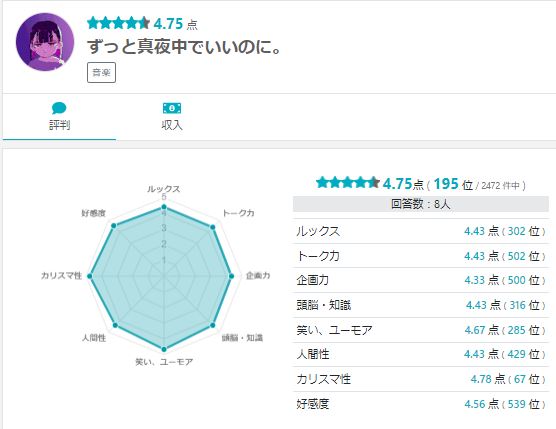This screenshot has width=556, height=429.
Task: Click the radar chart ルックス data point
Action: pyautogui.click(x=164, y=207)
